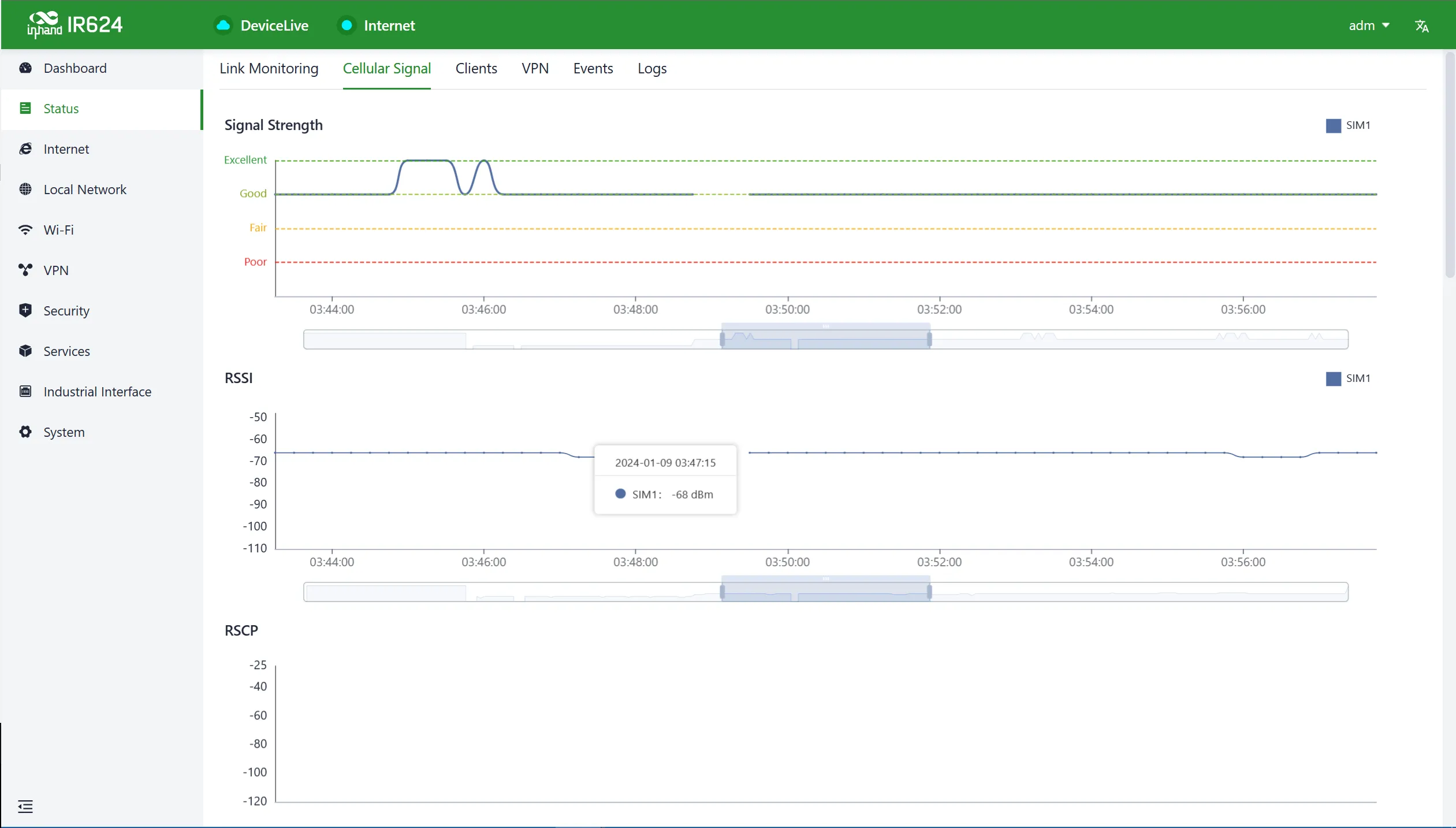Click the Internet status indicator dot
1456x828 pixels.
coord(347,25)
